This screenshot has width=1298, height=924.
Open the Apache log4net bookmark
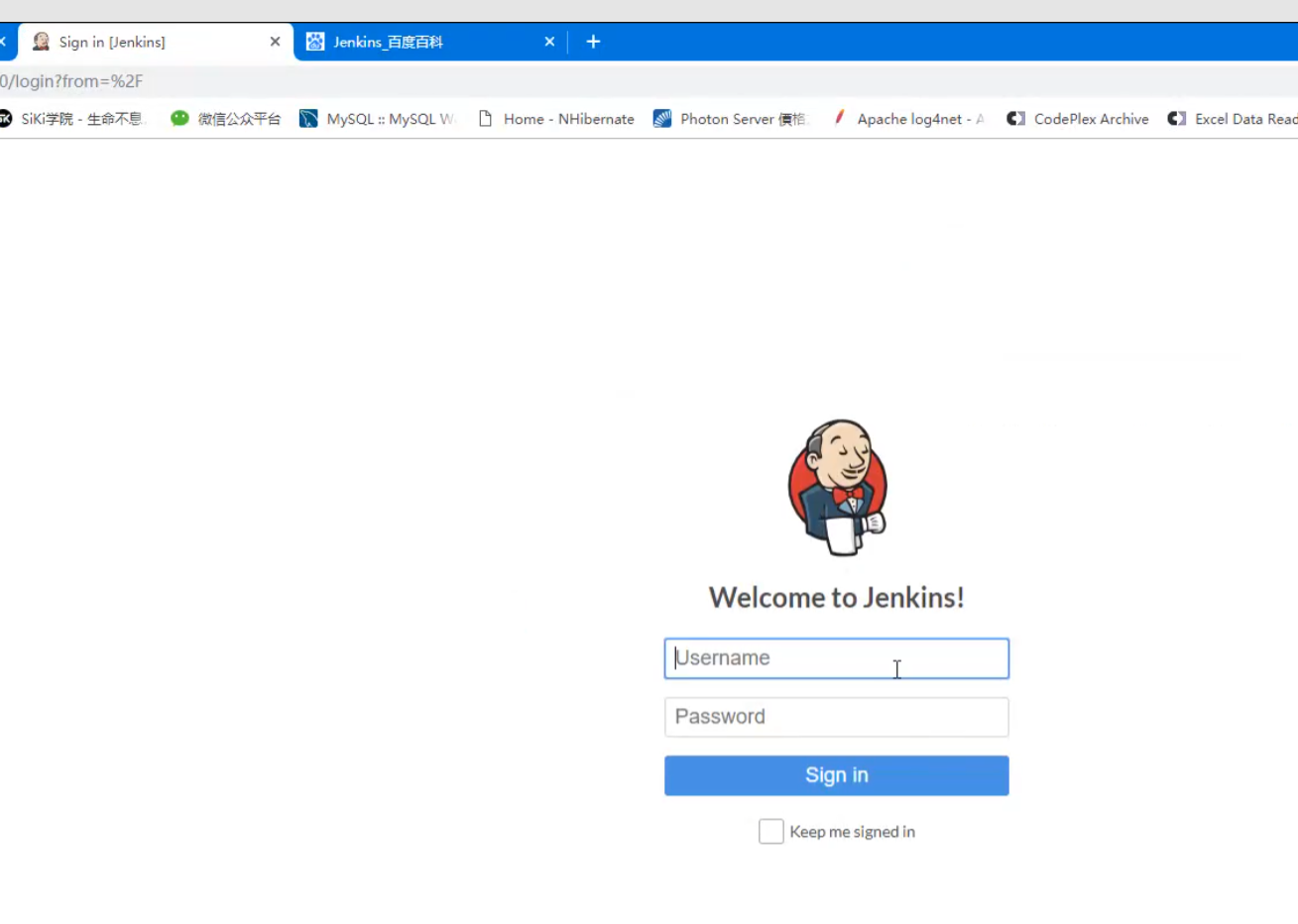[908, 119]
